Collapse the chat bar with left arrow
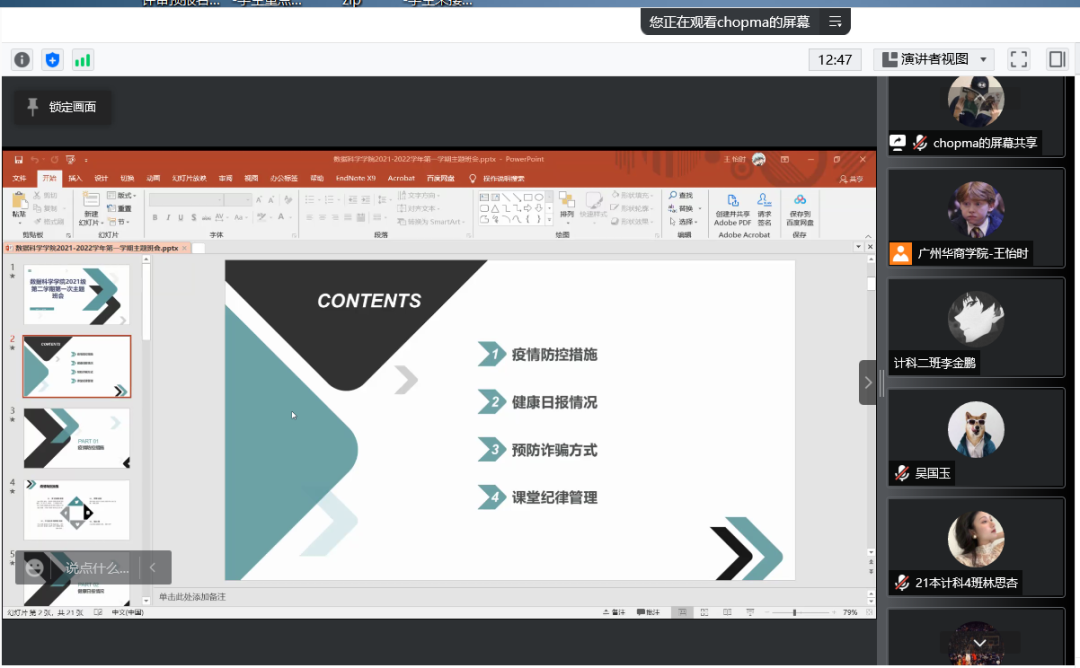The width and height of the screenshot is (1080, 668). pos(152,568)
